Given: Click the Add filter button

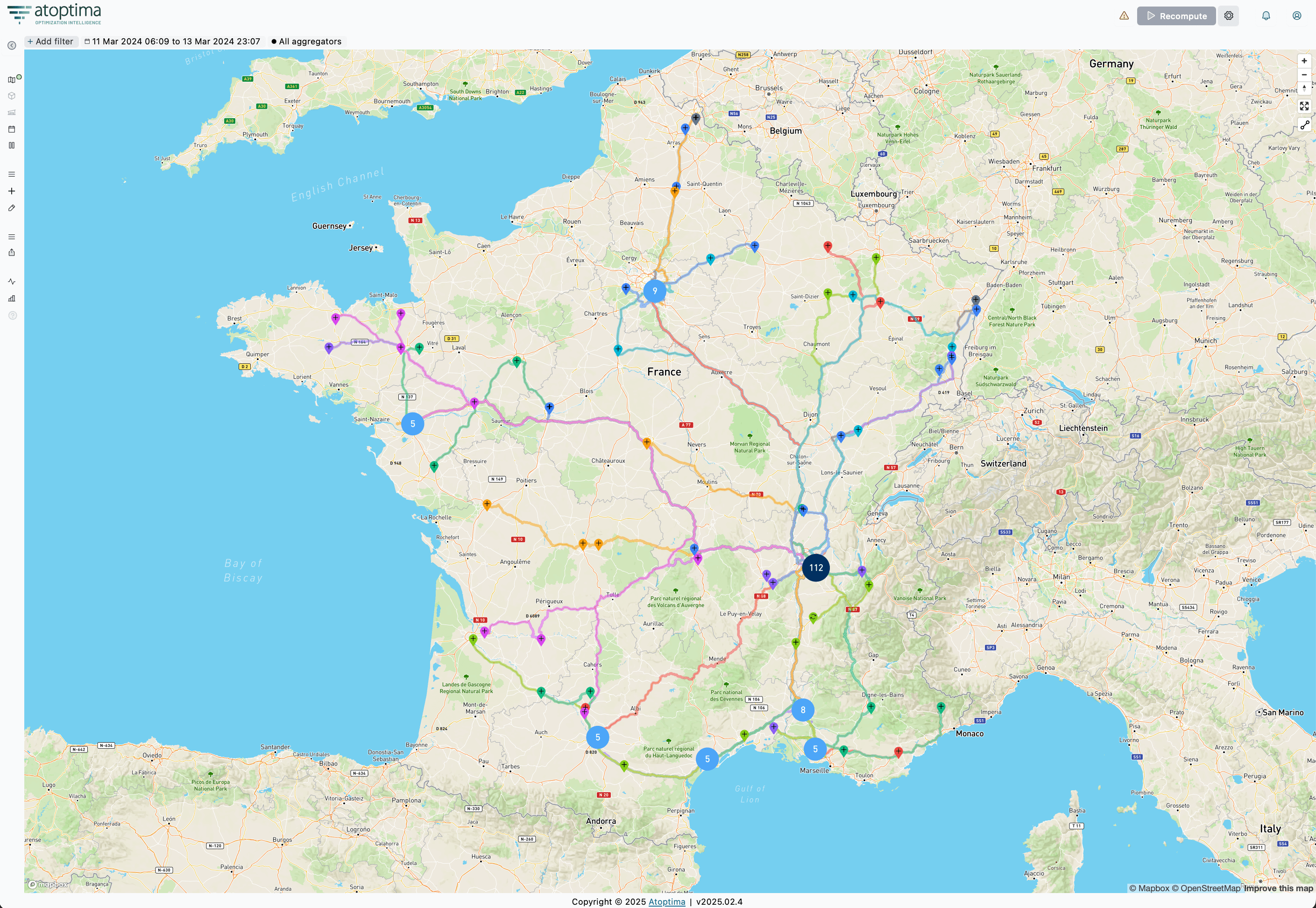Looking at the screenshot, I should 50,42.
